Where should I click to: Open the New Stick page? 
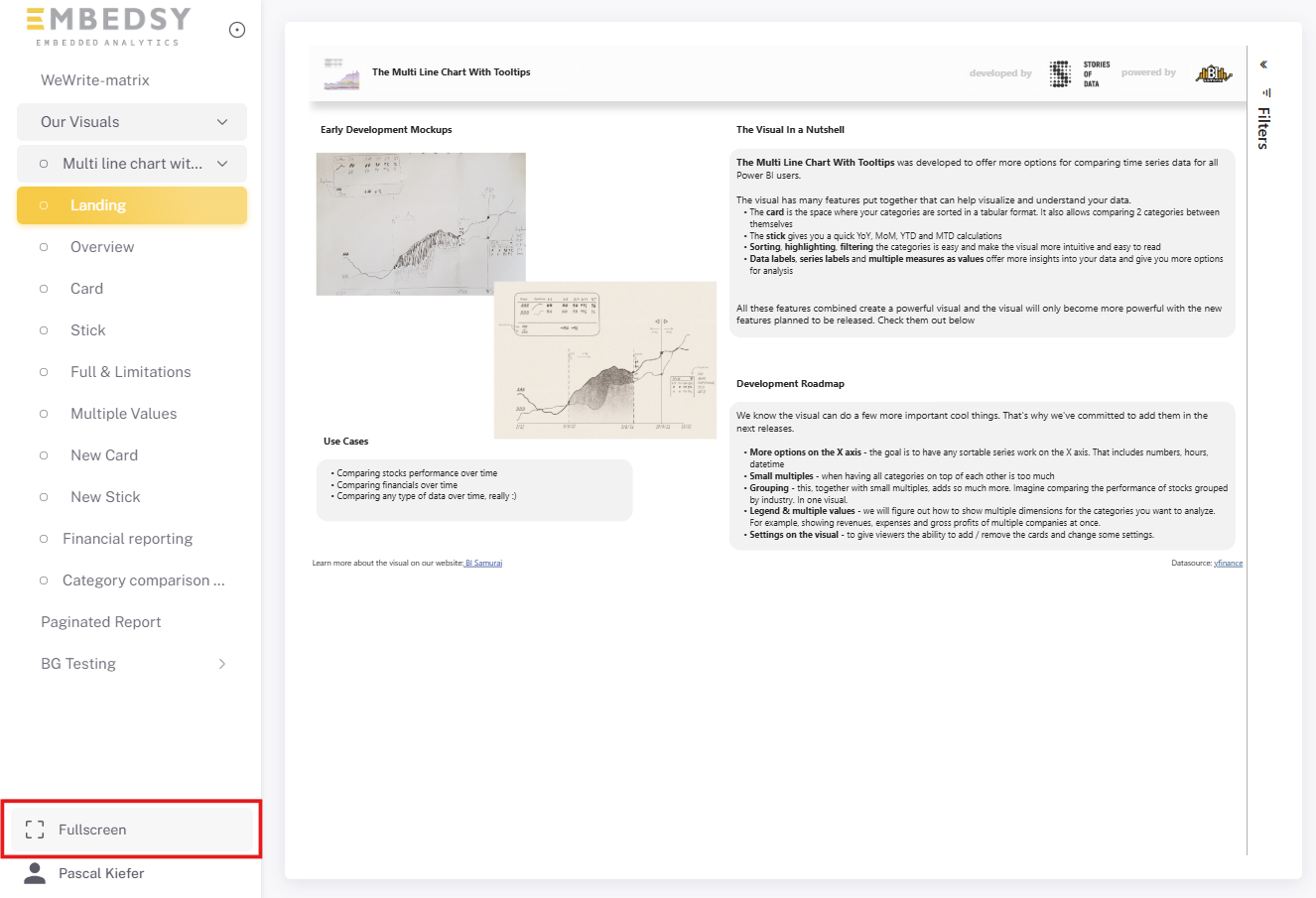(105, 497)
